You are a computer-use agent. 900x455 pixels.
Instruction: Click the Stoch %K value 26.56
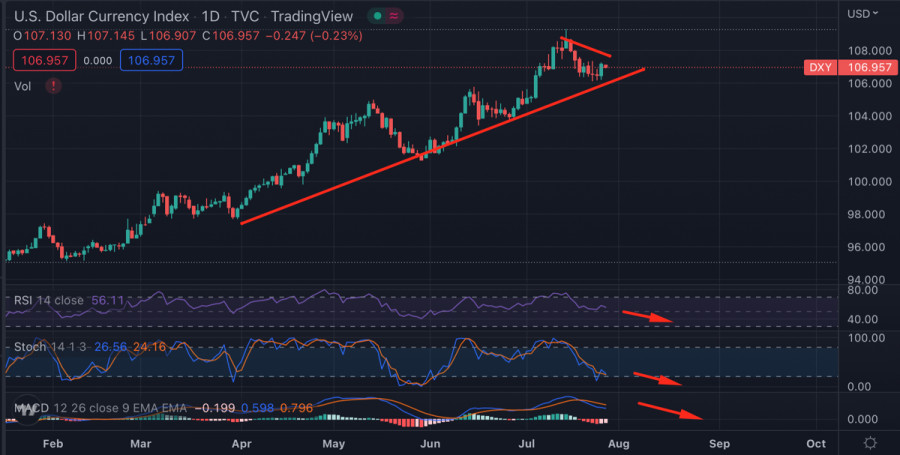coord(111,347)
